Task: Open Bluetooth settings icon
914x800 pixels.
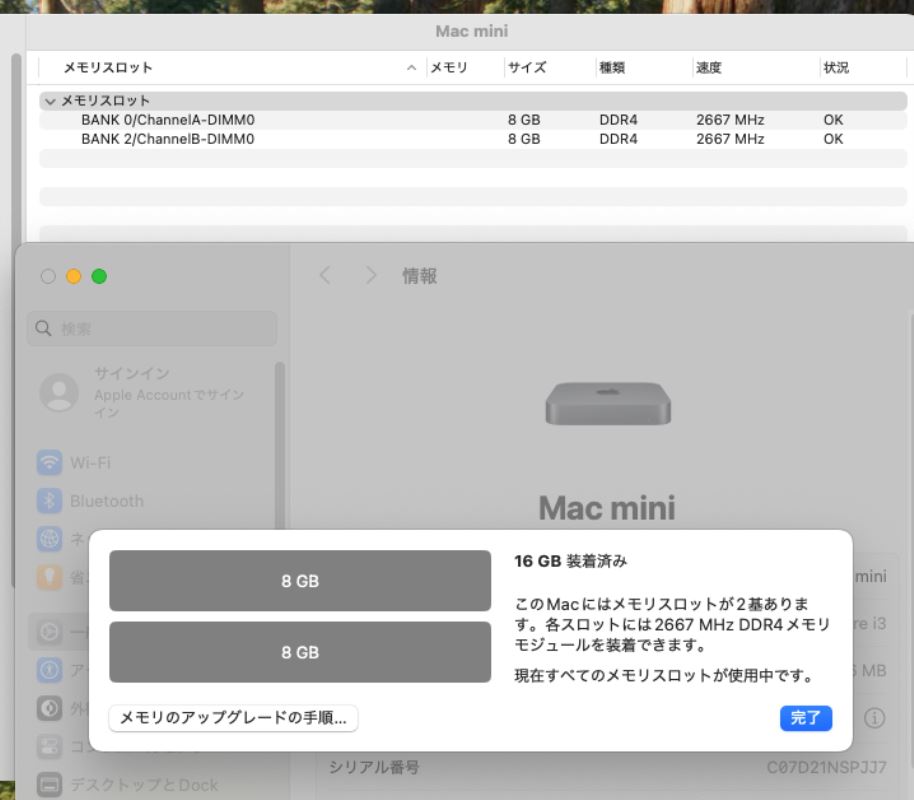Action: 50,501
